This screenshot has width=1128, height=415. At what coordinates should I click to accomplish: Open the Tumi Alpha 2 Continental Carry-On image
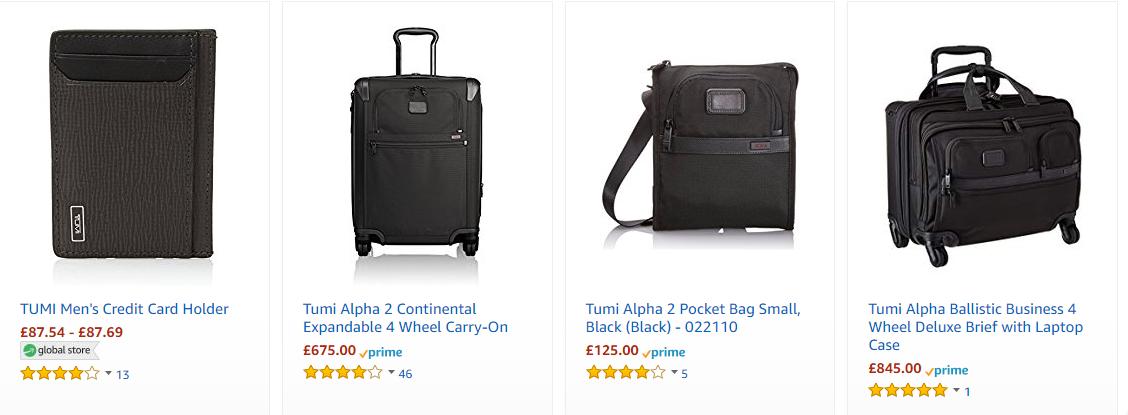point(417,142)
